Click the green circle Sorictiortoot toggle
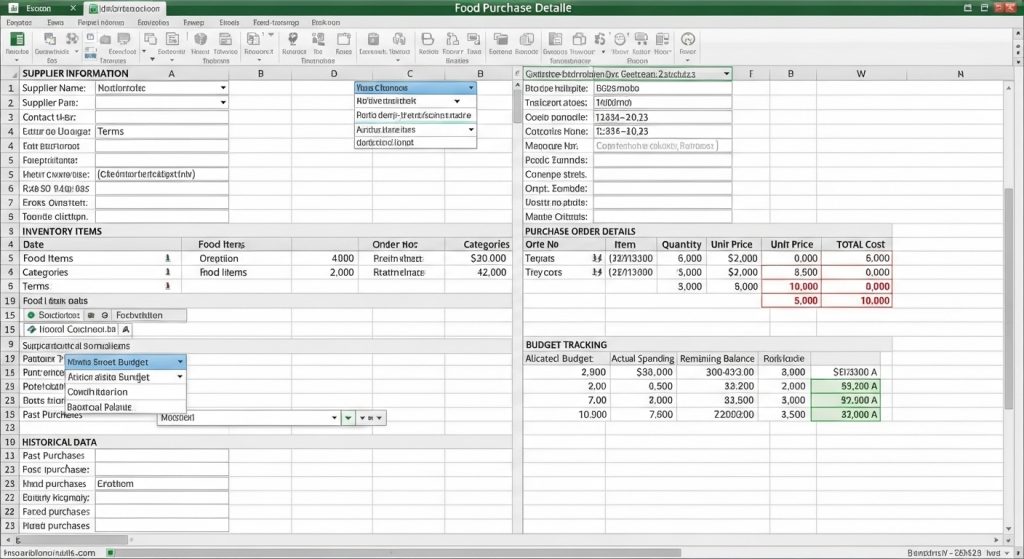This screenshot has width=1024, height=559. (31, 315)
